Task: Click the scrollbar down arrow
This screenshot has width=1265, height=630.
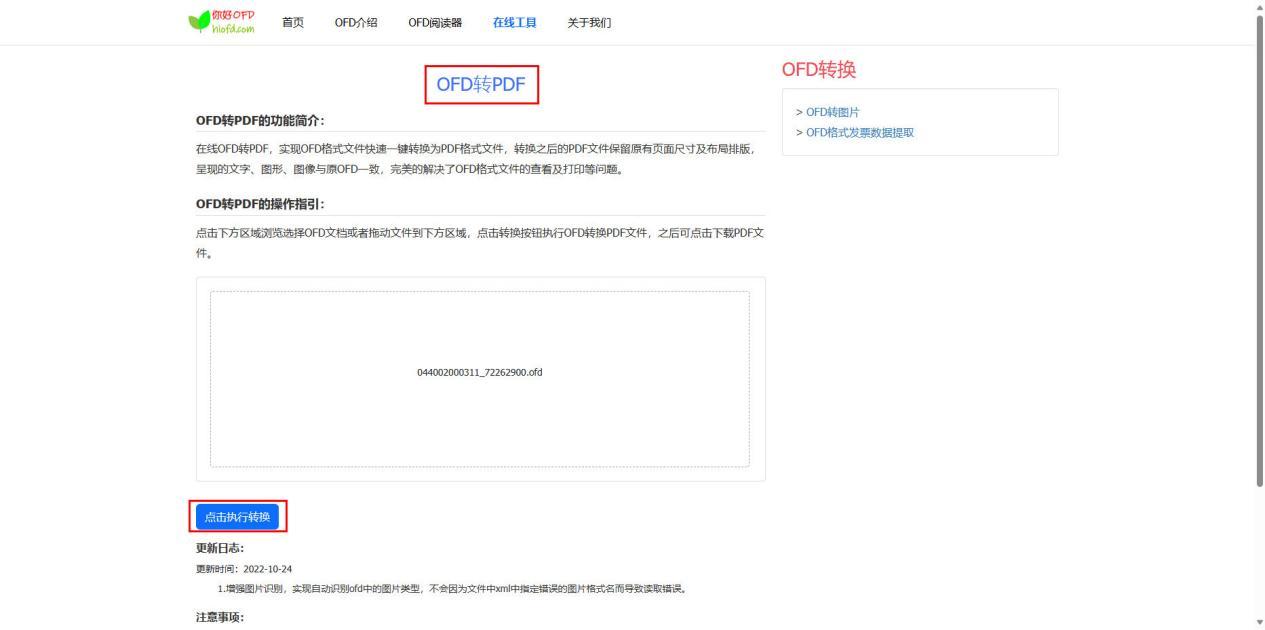Action: (x=1258, y=622)
